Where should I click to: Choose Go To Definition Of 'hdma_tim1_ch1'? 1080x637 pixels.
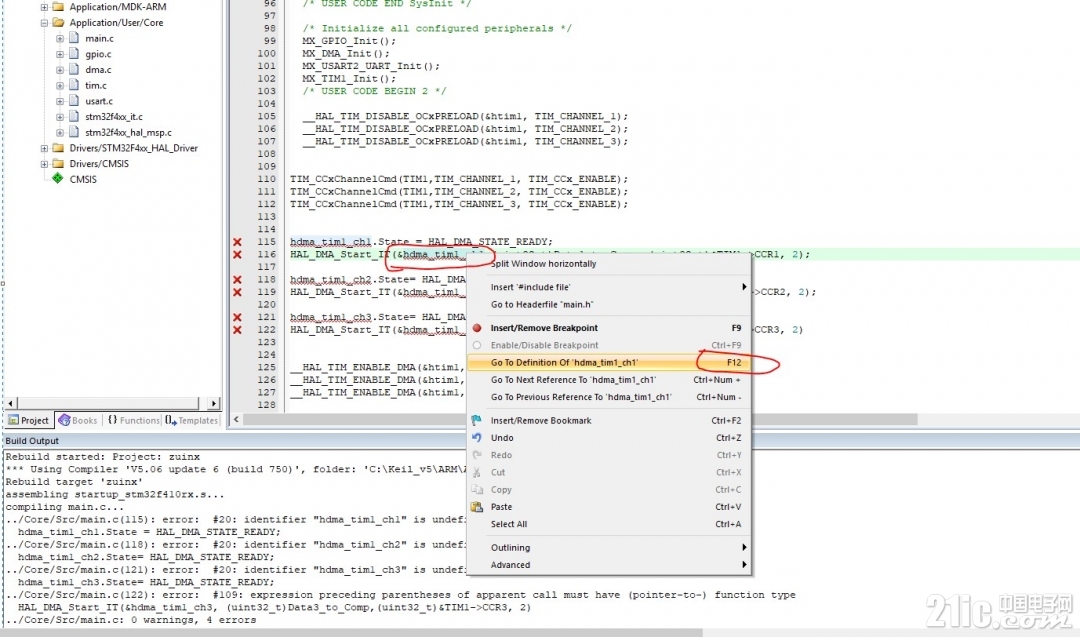tap(609, 362)
